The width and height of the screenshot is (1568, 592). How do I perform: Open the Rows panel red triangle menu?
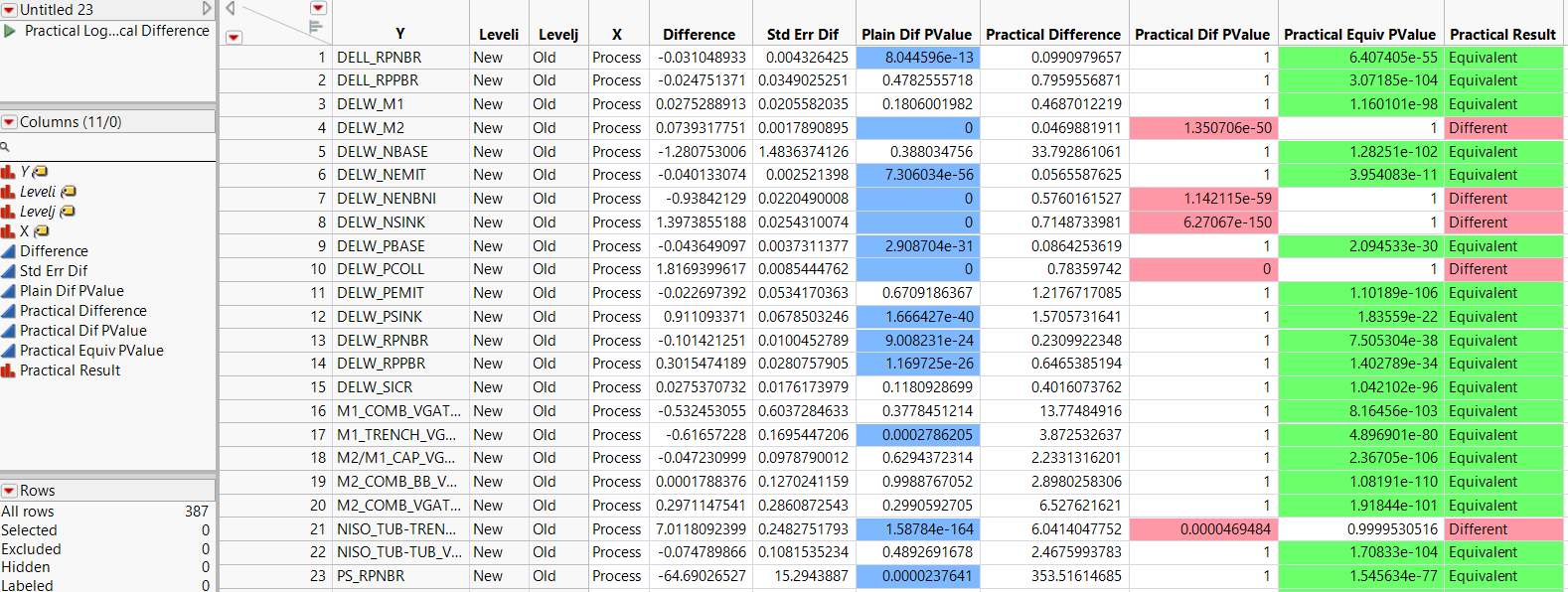10,491
